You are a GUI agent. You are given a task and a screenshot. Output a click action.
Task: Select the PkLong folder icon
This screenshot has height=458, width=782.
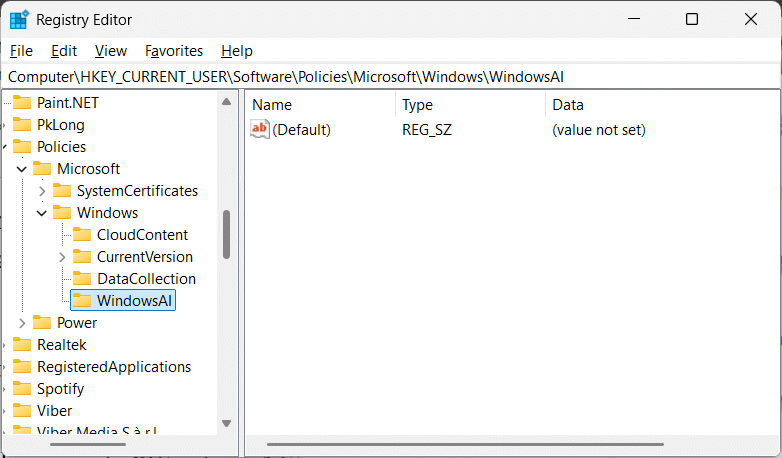point(22,124)
